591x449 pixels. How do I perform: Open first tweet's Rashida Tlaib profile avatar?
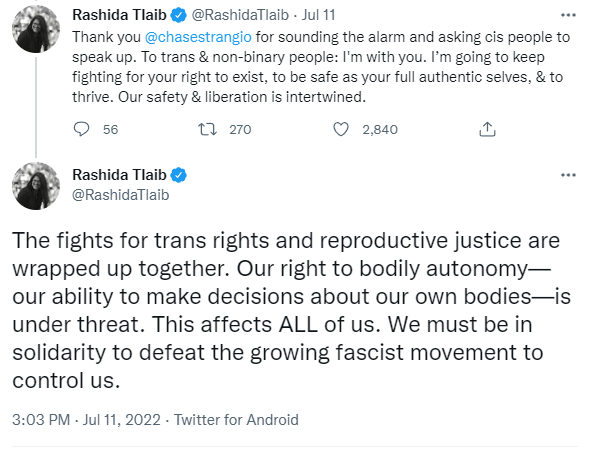pos(36,29)
